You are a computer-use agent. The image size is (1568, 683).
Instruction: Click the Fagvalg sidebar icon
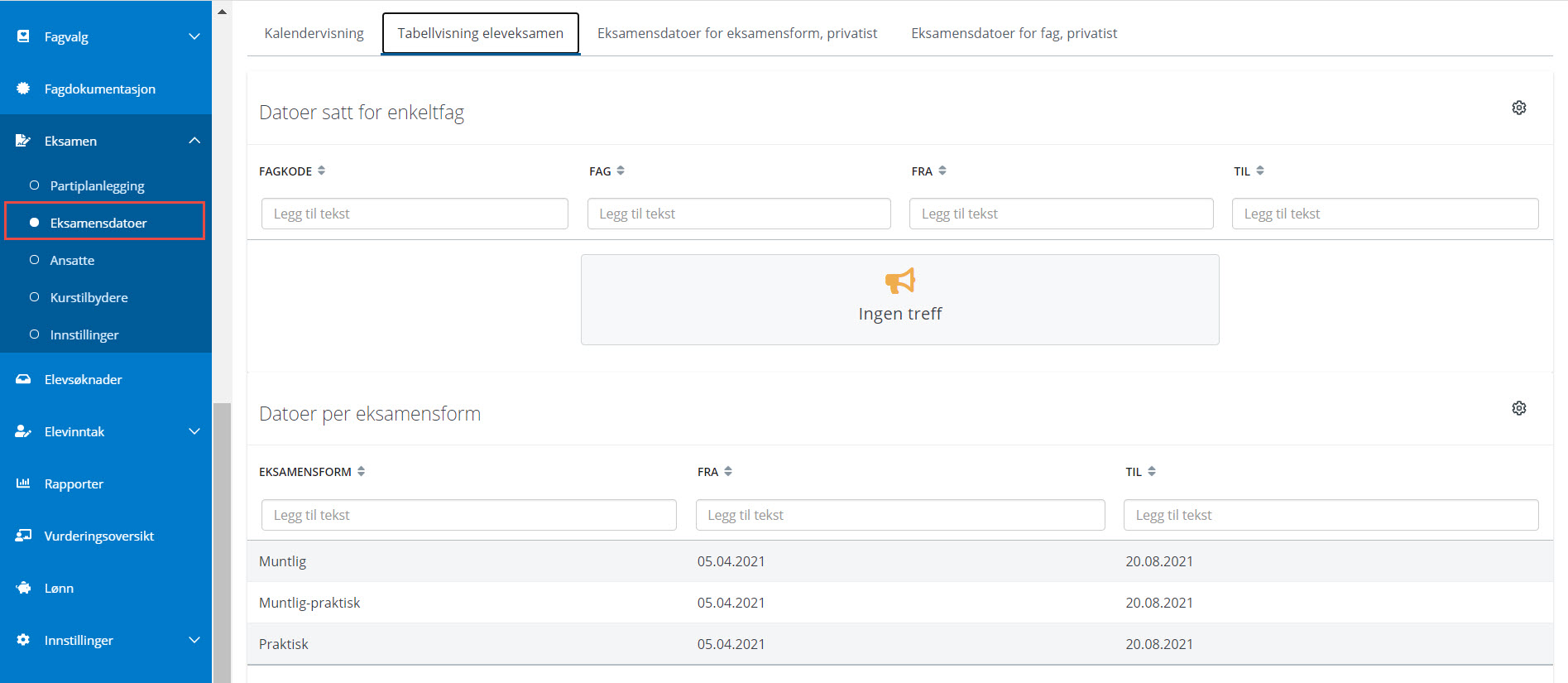23,36
